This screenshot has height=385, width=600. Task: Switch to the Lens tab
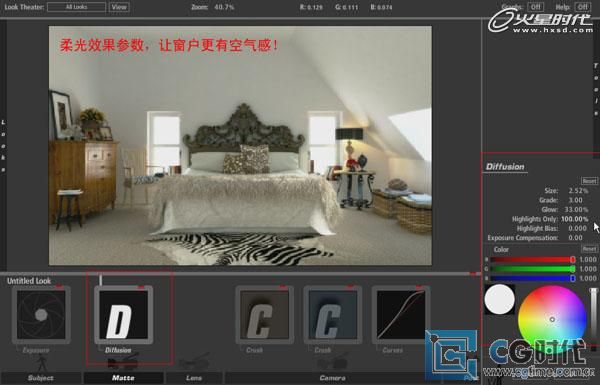click(194, 378)
